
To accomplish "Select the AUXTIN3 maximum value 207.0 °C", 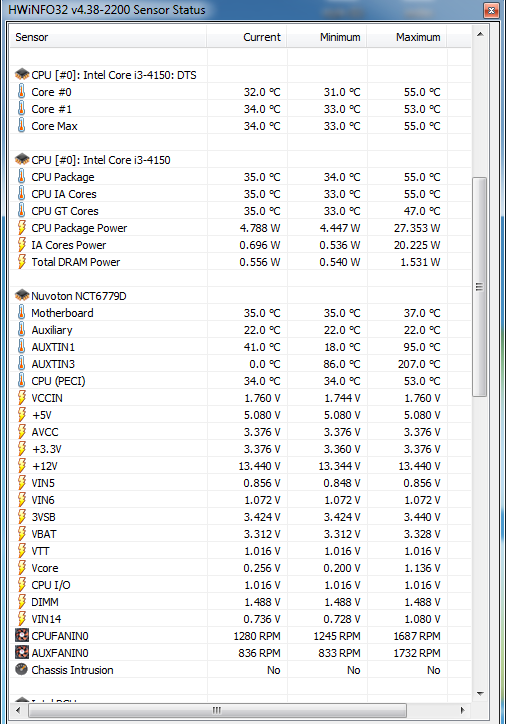I will coord(419,364).
